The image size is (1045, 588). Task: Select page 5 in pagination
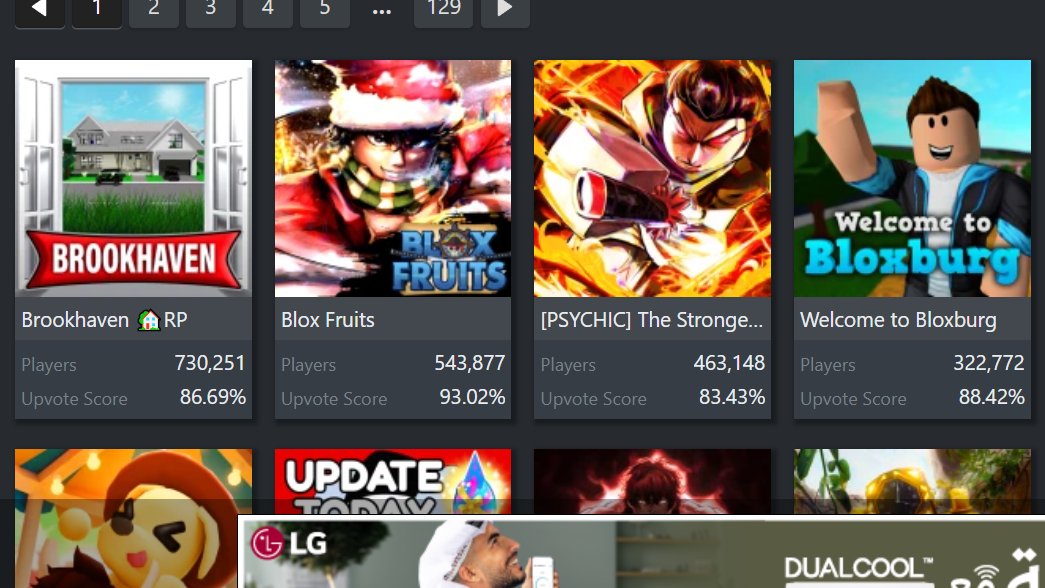pyautogui.click(x=325, y=11)
